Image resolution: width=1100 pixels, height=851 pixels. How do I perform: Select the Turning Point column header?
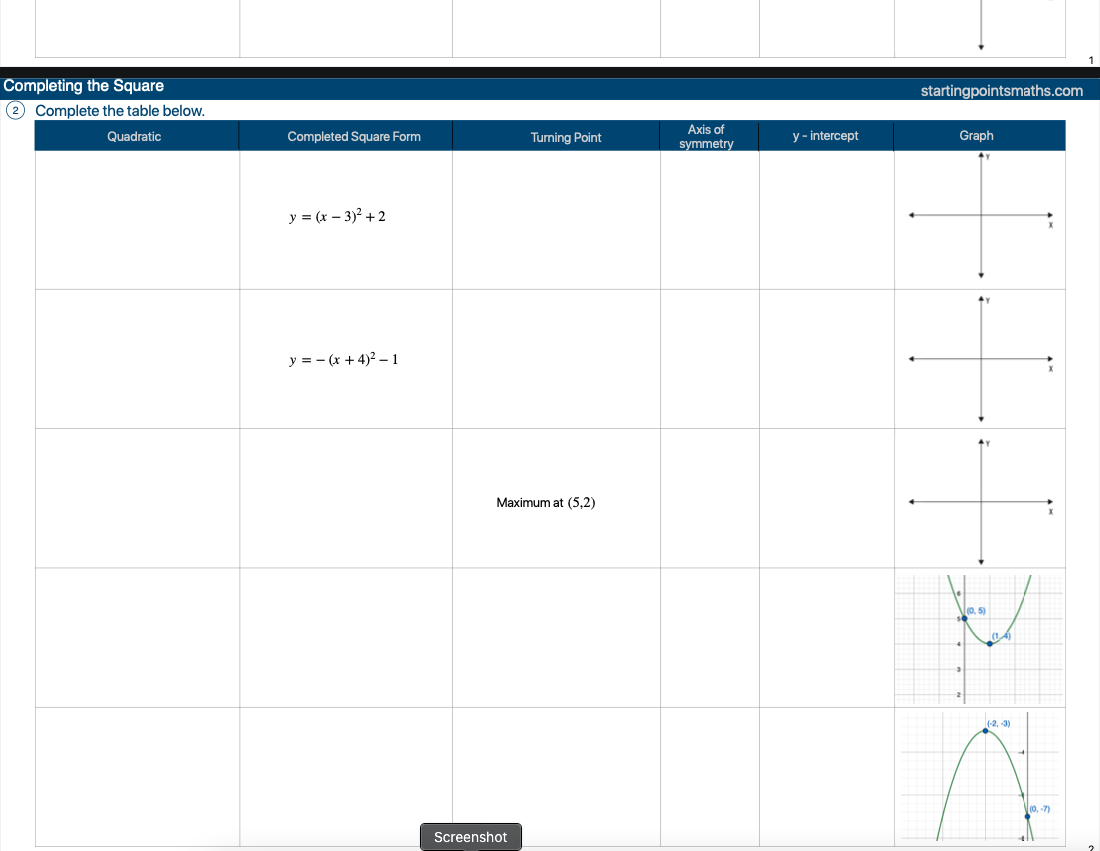(x=566, y=138)
